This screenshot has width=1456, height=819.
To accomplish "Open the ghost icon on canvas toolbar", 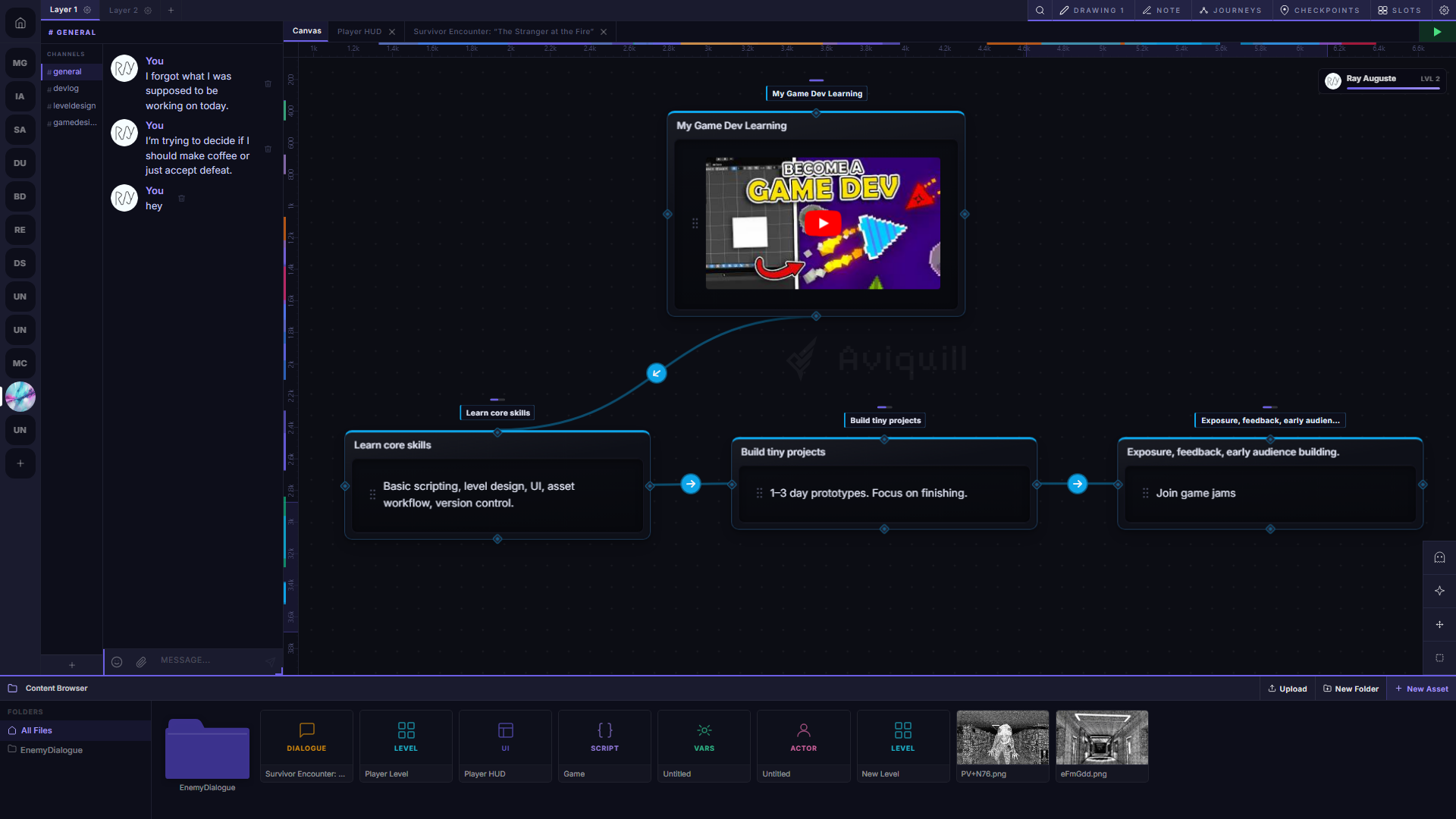I will coord(1439,557).
